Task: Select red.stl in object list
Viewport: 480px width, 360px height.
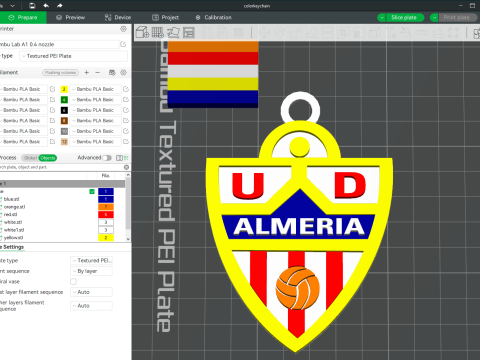Action: point(10,214)
